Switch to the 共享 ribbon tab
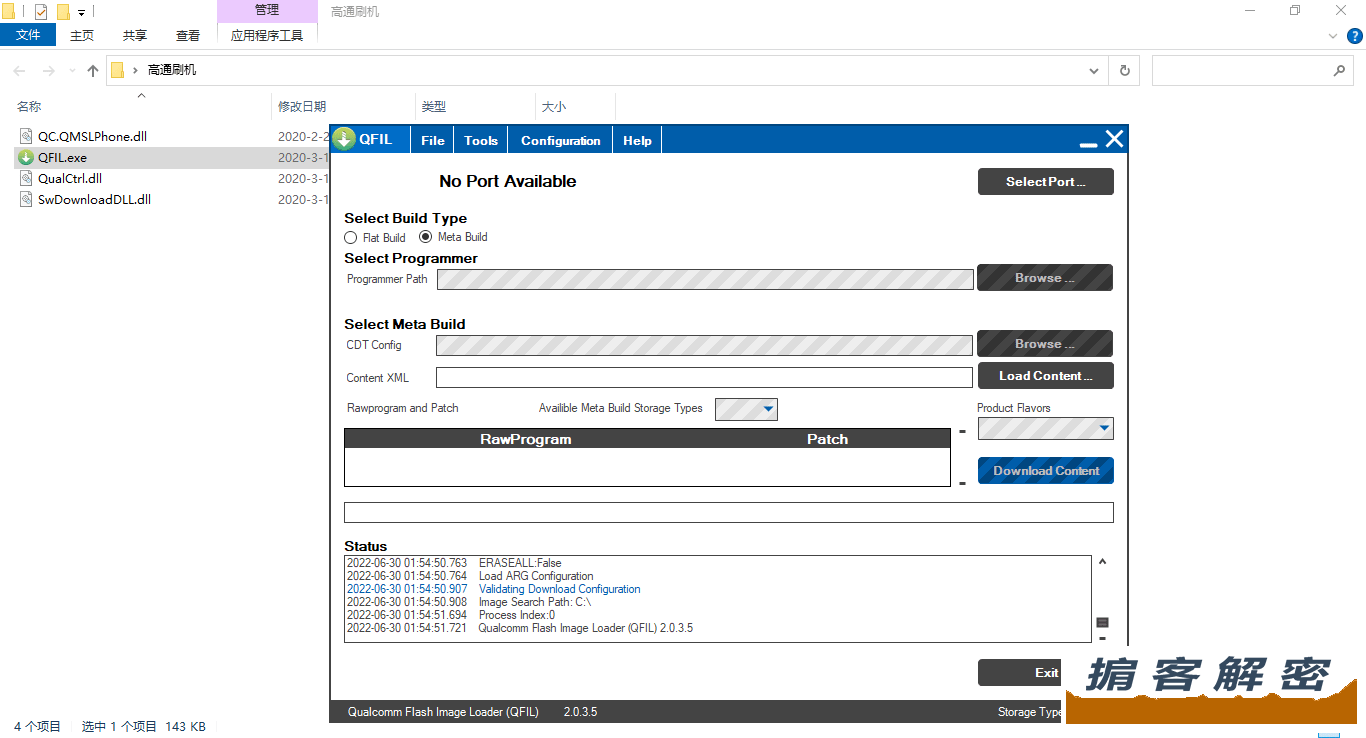The image size is (1366, 738). [x=135, y=35]
